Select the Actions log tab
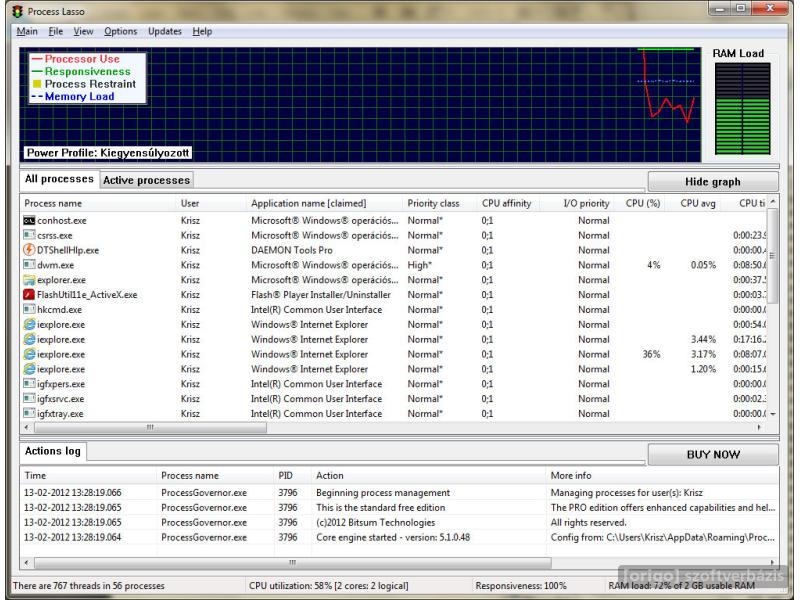The width and height of the screenshot is (800, 600). [x=53, y=451]
